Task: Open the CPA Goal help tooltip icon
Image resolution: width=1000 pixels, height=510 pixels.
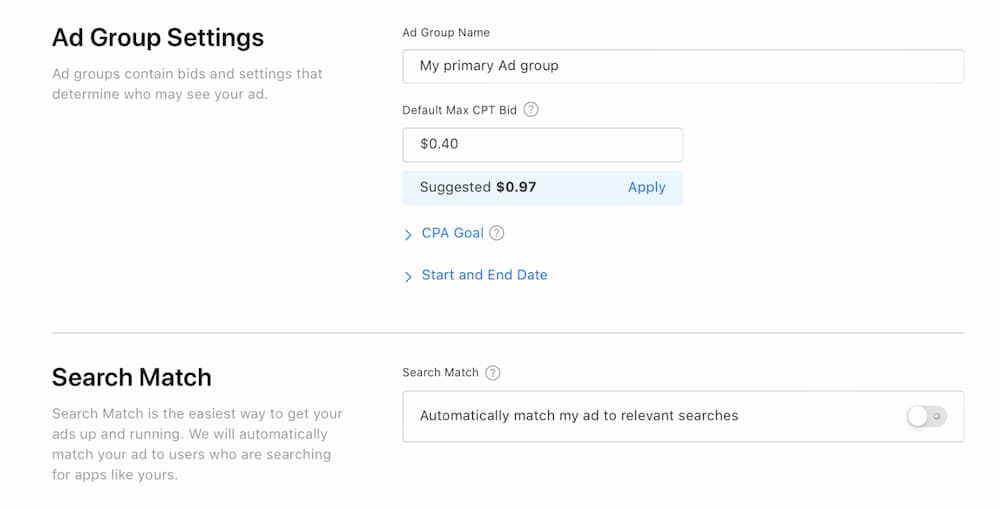Action: pyautogui.click(x=497, y=233)
